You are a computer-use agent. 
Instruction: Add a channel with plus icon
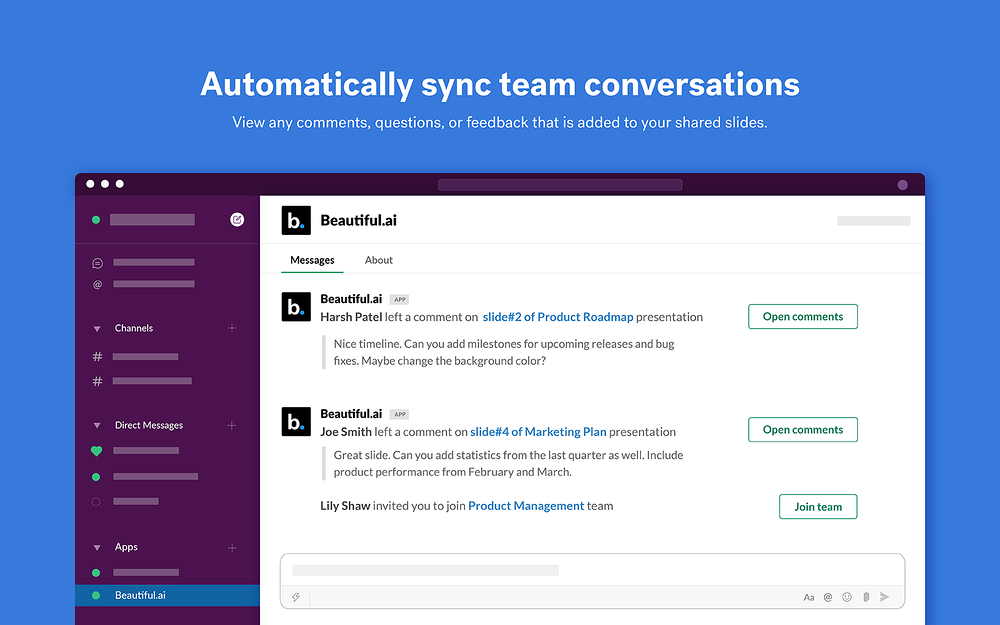click(232, 328)
